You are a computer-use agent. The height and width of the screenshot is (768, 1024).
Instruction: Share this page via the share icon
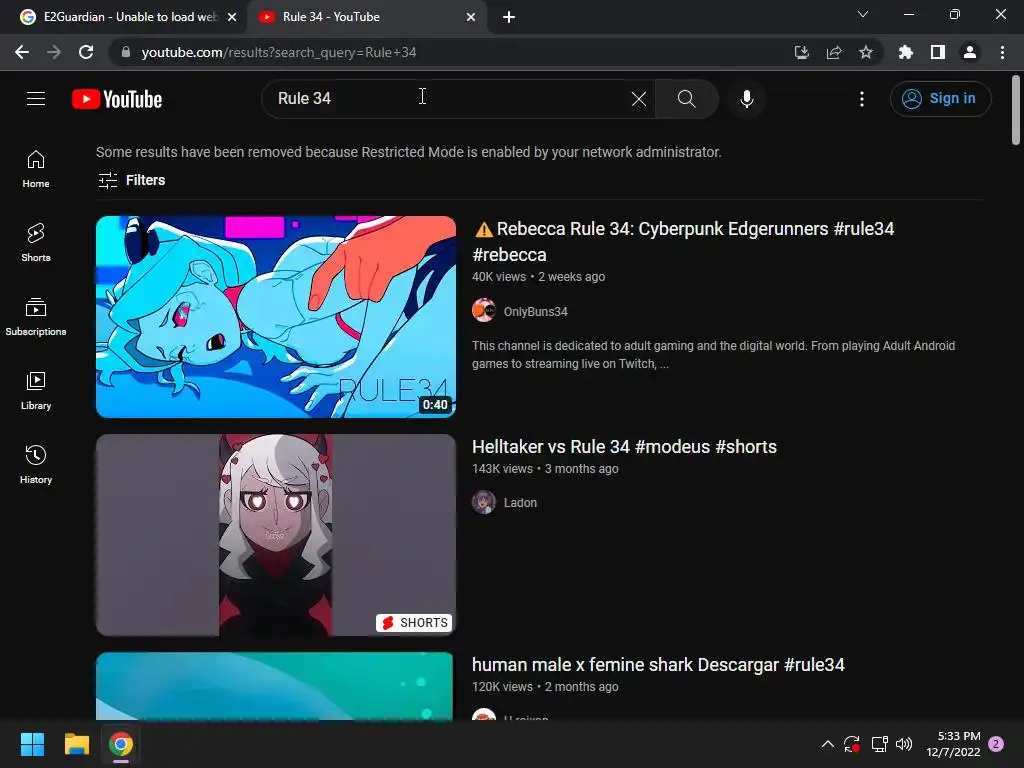834,52
